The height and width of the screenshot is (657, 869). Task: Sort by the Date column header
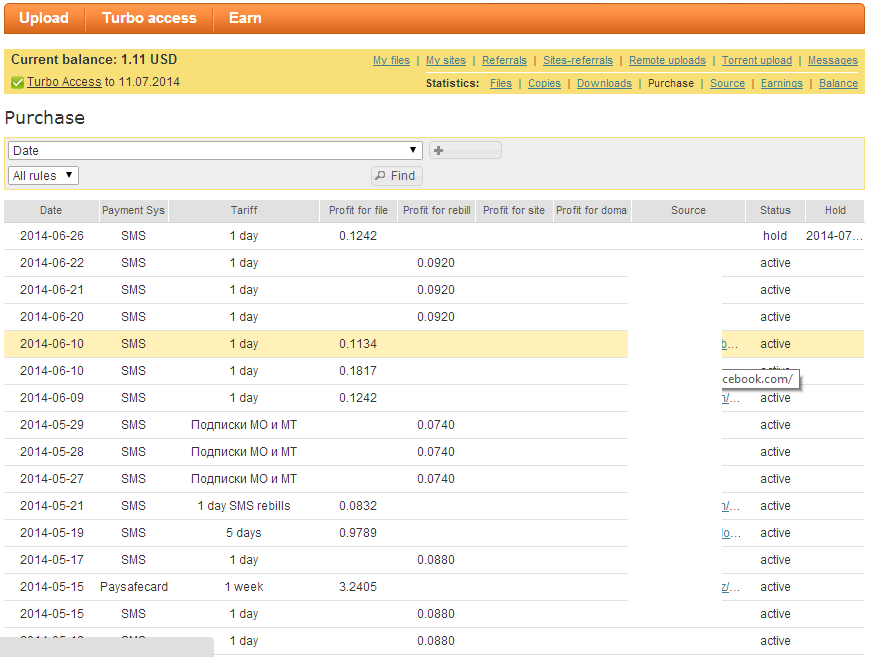click(x=51, y=210)
